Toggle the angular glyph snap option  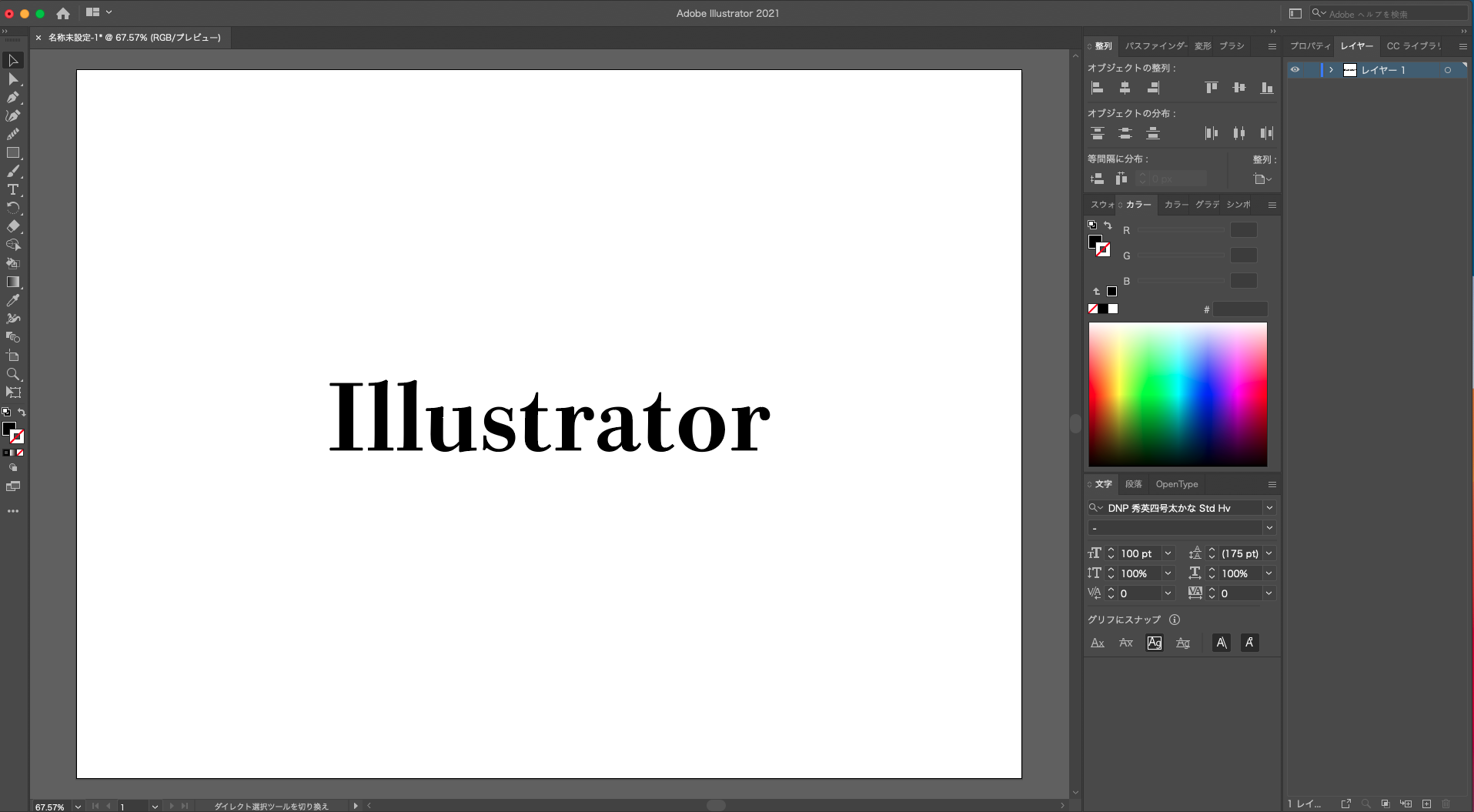[1222, 643]
